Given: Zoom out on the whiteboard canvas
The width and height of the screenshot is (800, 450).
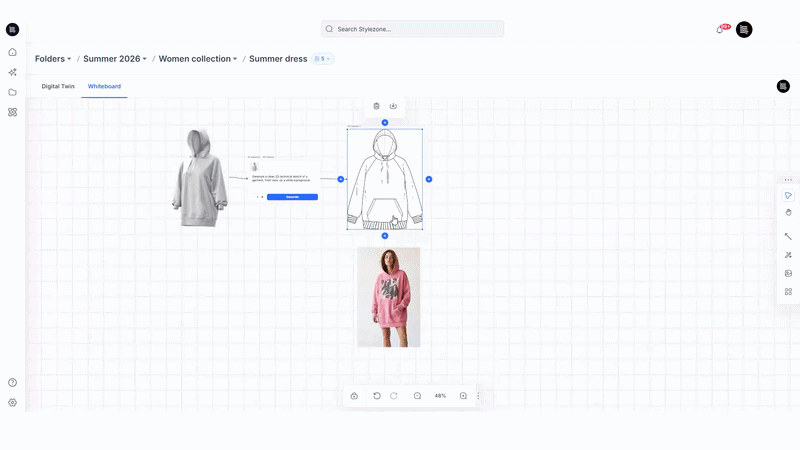Looking at the screenshot, I should click(x=417, y=396).
